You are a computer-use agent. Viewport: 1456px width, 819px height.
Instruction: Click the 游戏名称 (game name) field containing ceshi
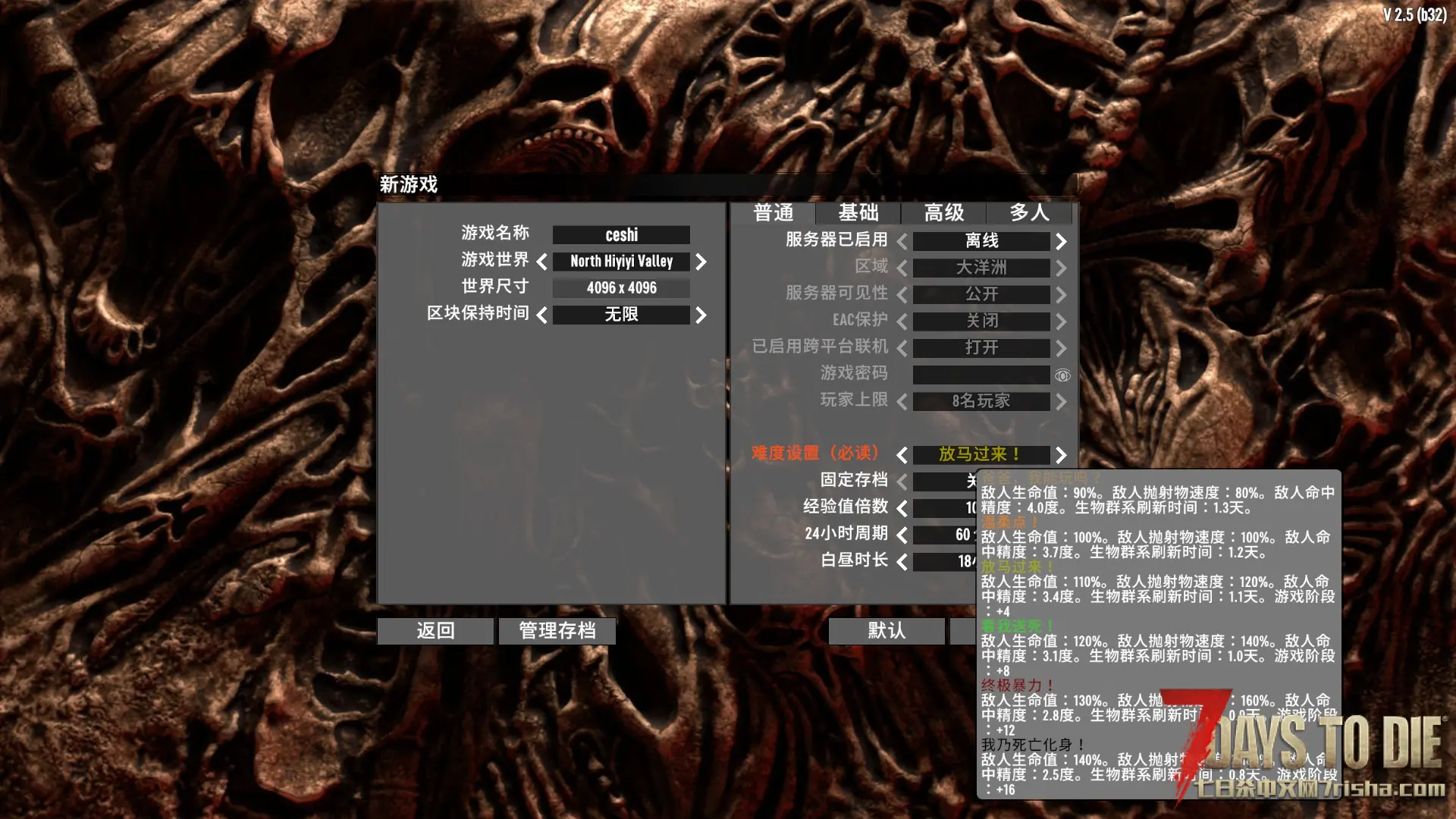pos(621,235)
